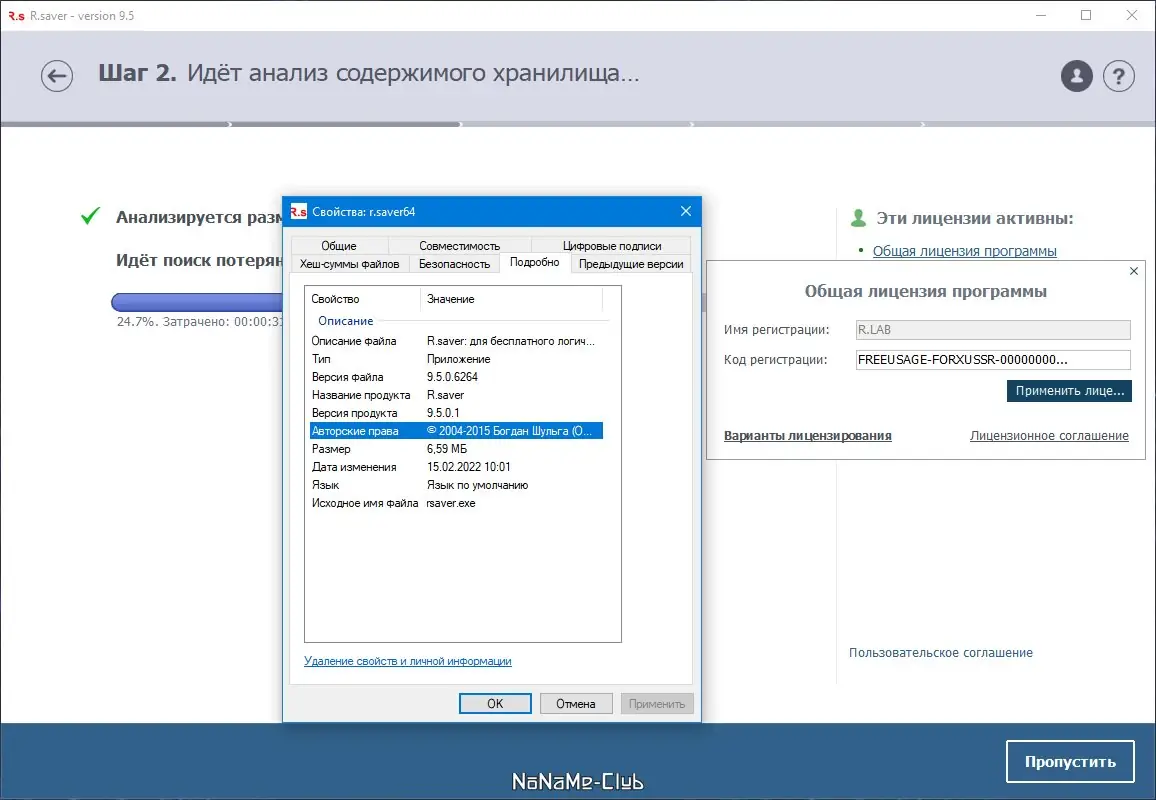Select the Язык property row
1156x800 pixels.
[456, 485]
